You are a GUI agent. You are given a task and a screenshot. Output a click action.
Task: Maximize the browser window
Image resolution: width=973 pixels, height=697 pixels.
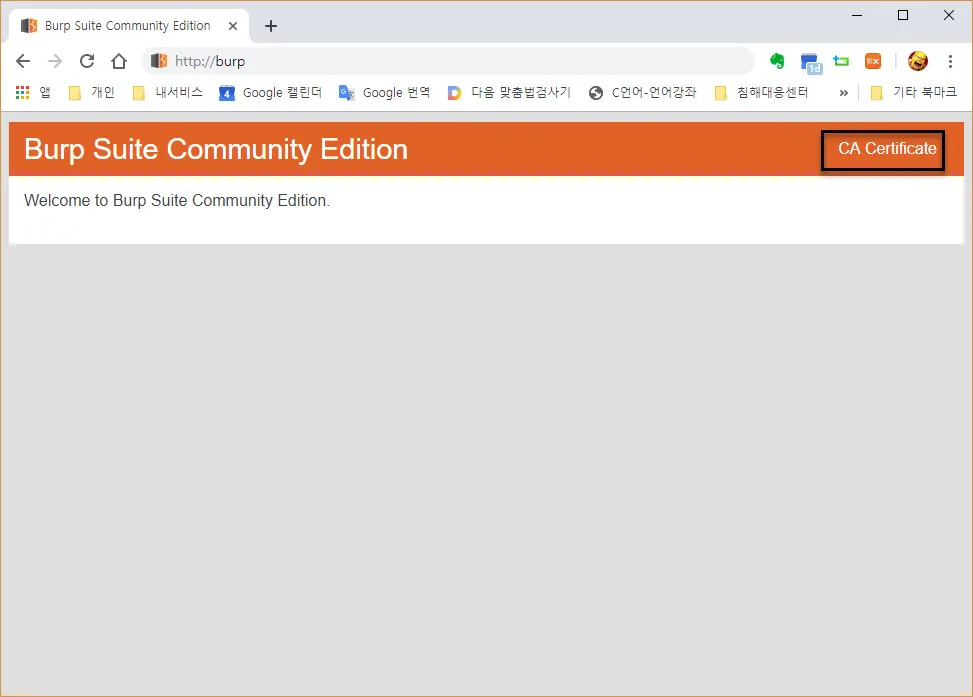(x=903, y=15)
